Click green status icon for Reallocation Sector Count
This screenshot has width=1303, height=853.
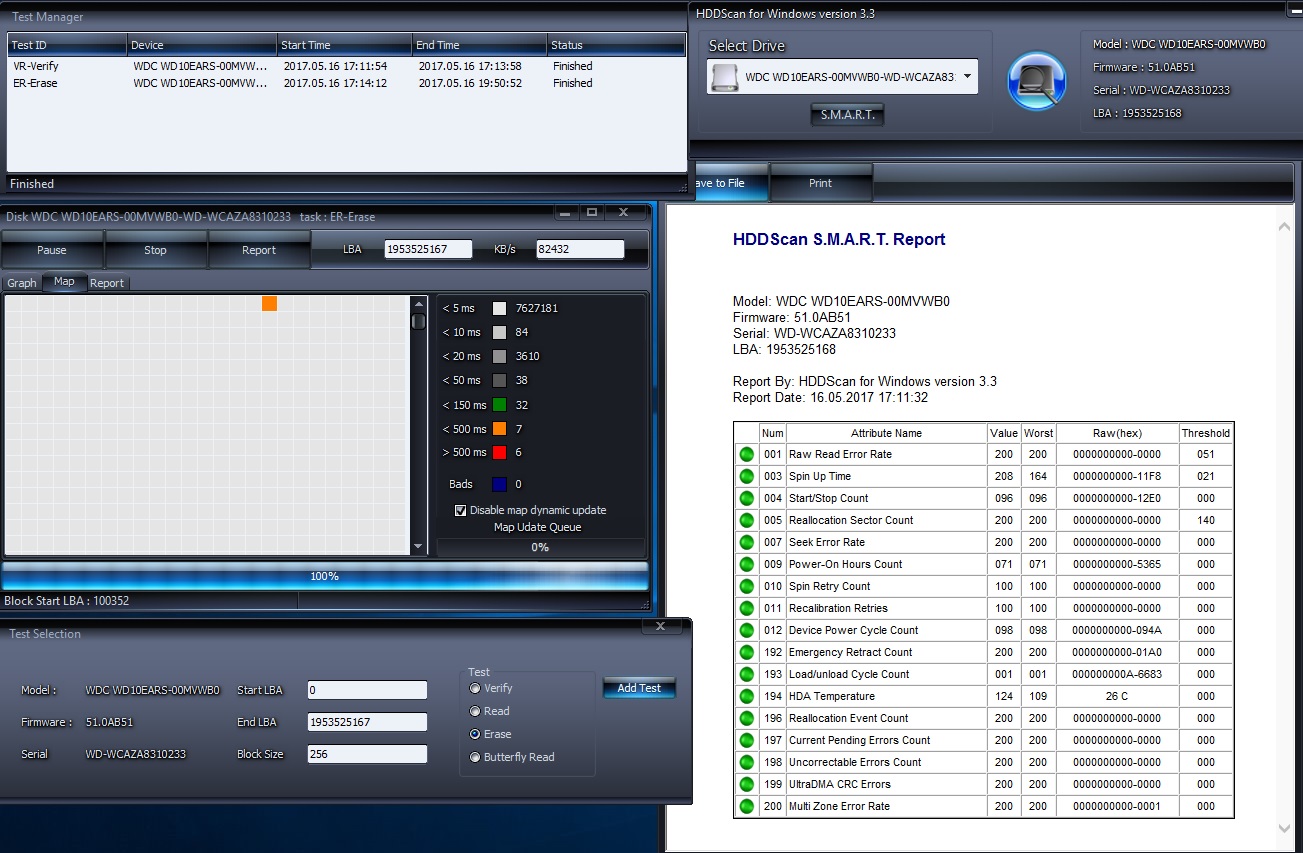tap(746, 520)
